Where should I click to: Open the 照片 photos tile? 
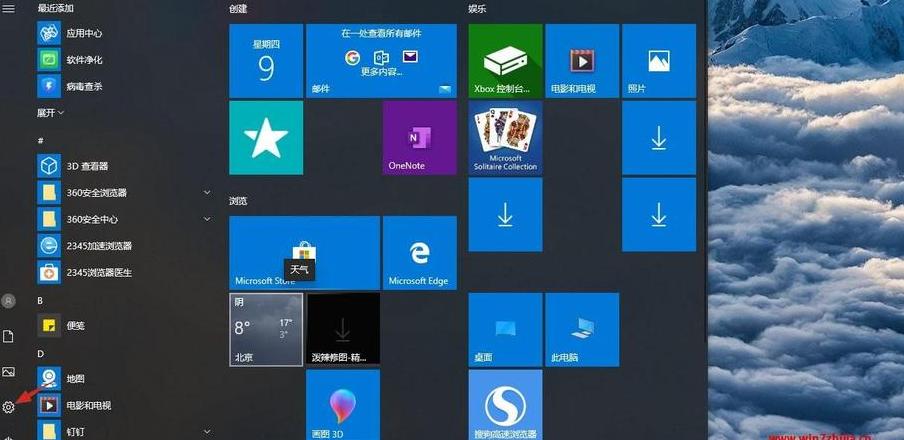[659, 61]
